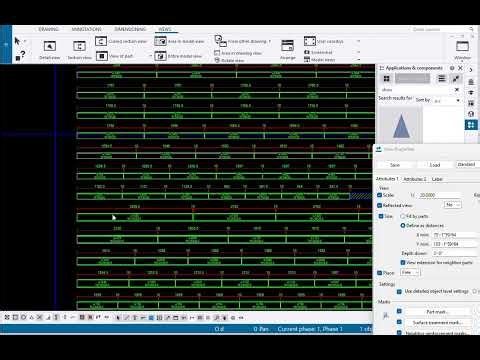Open the Sort by dropdown

point(447,100)
